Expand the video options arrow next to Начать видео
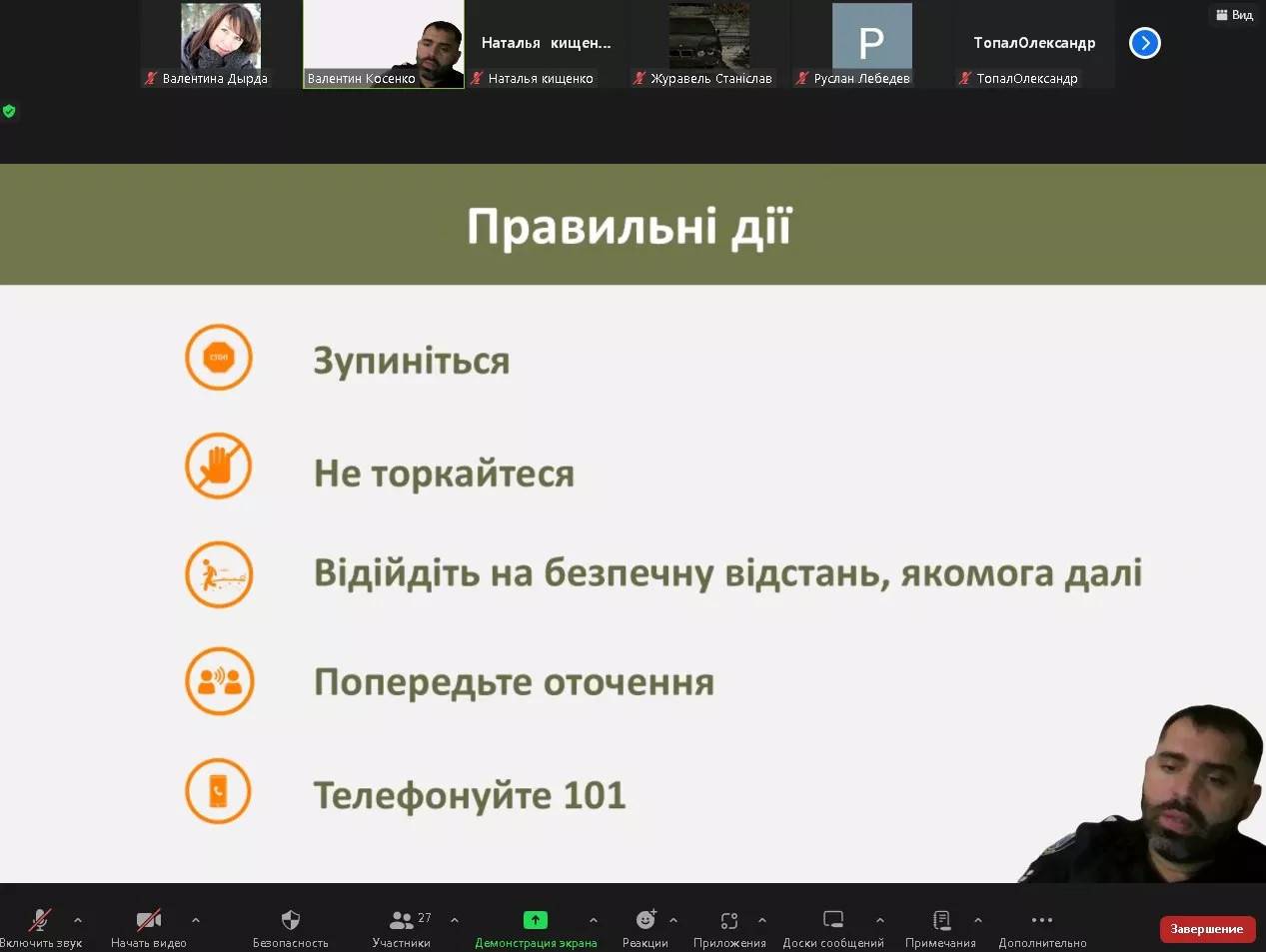Image resolution: width=1266 pixels, height=952 pixels. click(x=196, y=920)
